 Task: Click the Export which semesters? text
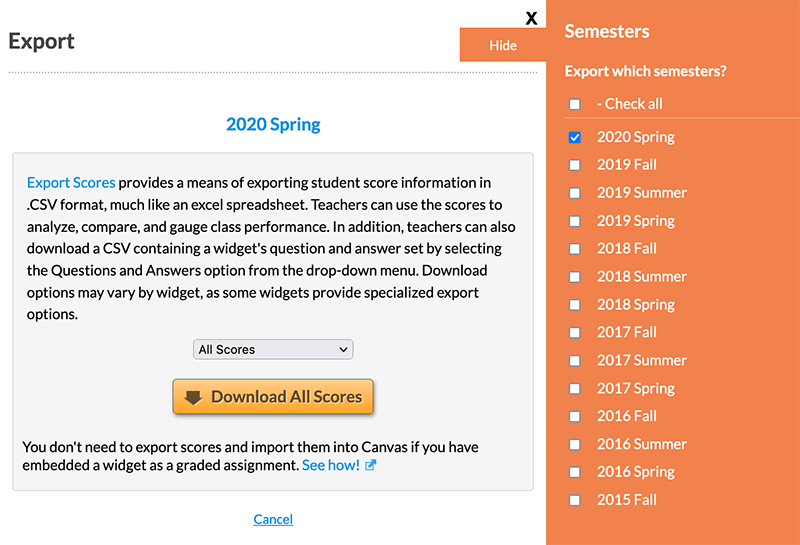645,71
